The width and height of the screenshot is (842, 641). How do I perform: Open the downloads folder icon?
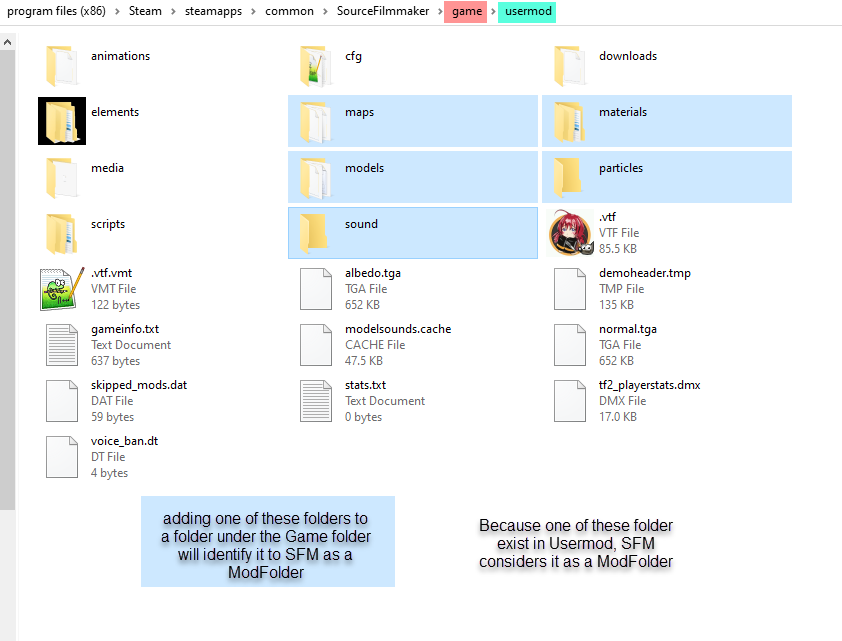point(570,65)
